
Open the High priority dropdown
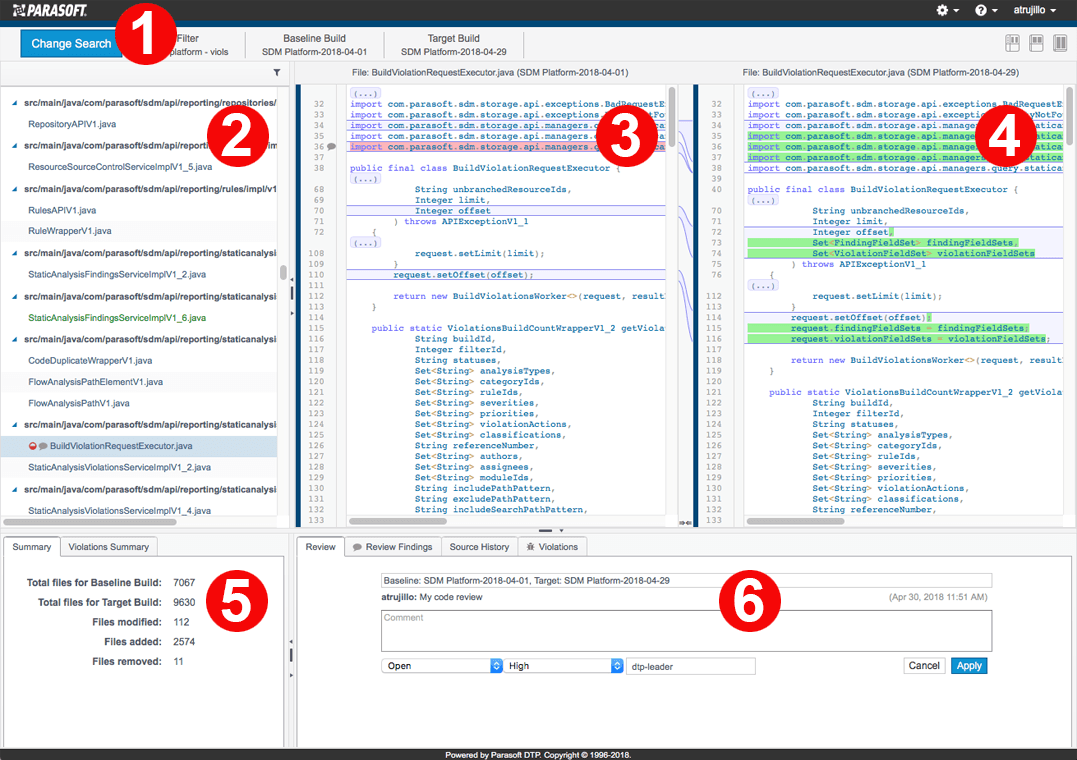click(x=563, y=666)
